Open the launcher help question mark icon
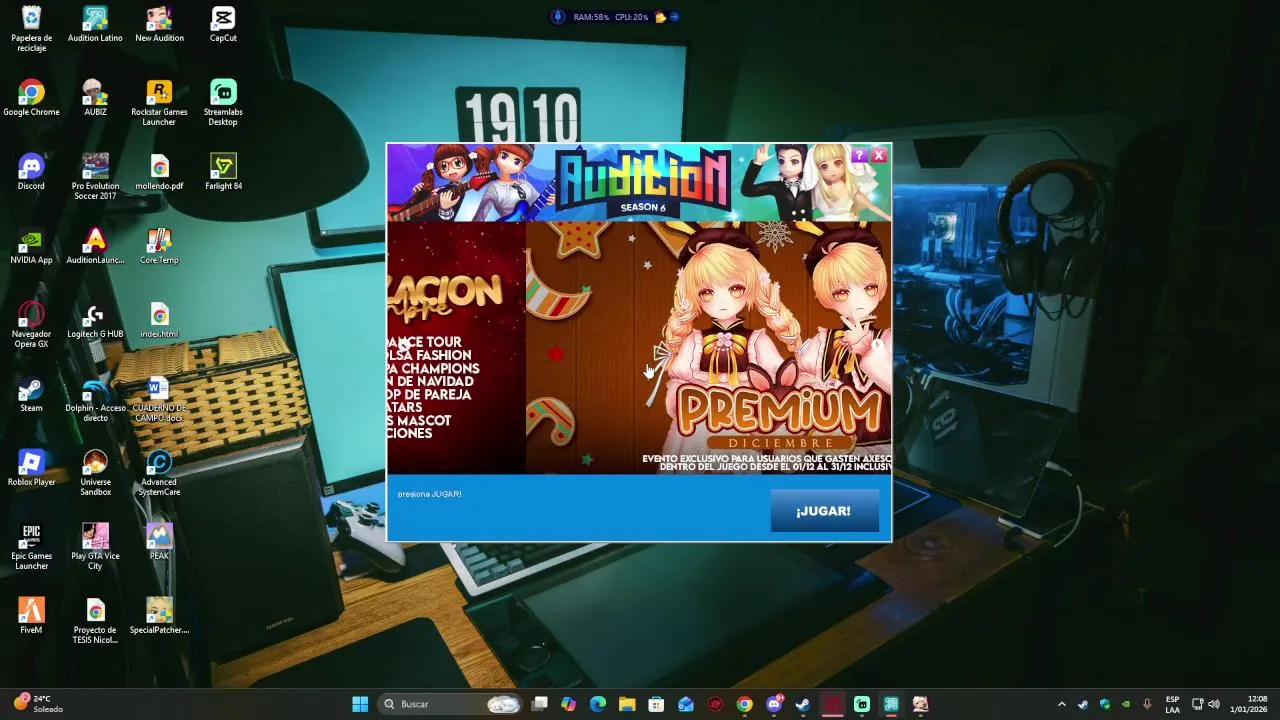Viewport: 1280px width, 720px height. (x=859, y=155)
